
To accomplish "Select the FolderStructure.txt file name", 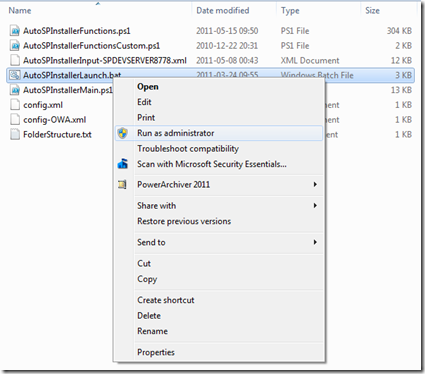I will (57, 135).
